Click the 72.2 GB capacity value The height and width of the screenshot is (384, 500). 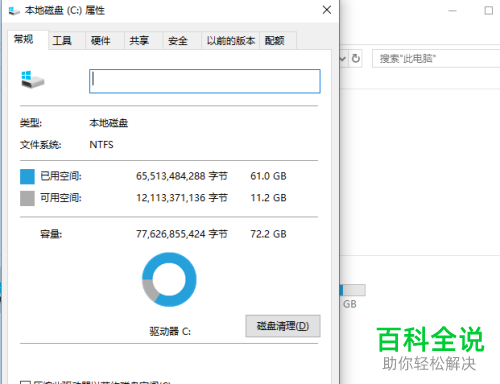tap(268, 234)
